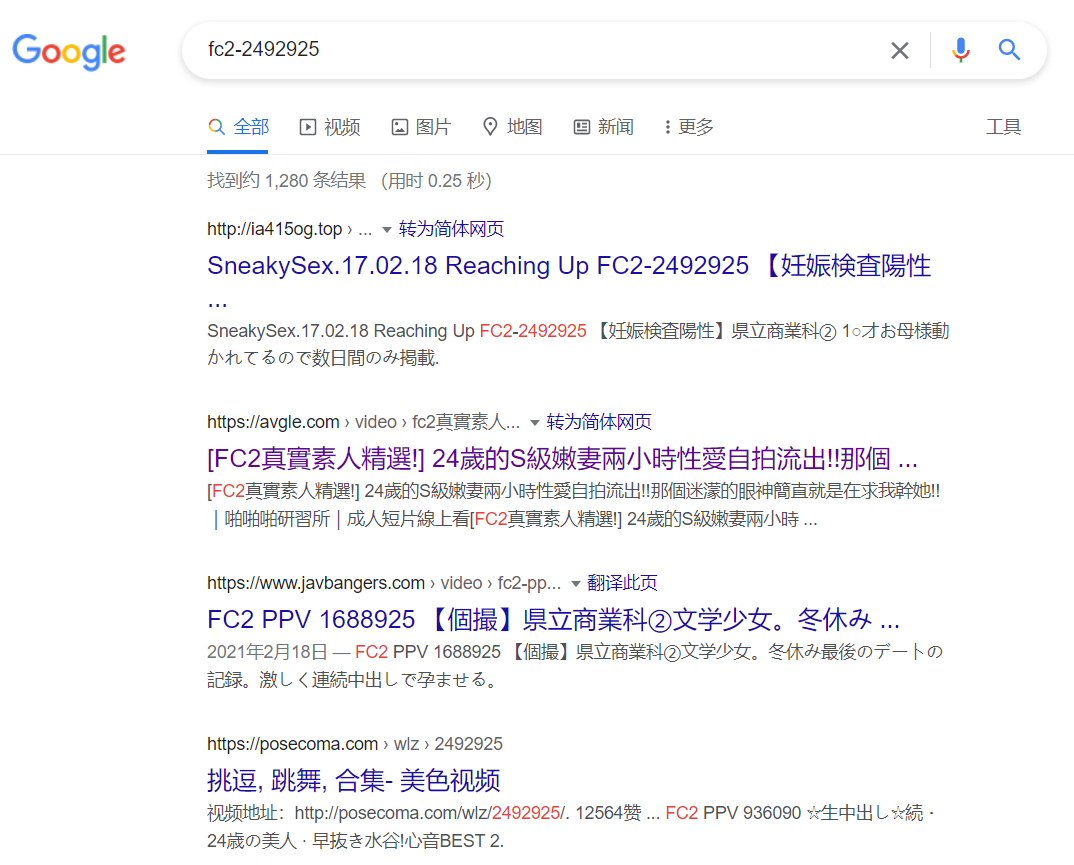Click the Google logo
The image size is (1074, 865).
pyautogui.click(x=68, y=51)
